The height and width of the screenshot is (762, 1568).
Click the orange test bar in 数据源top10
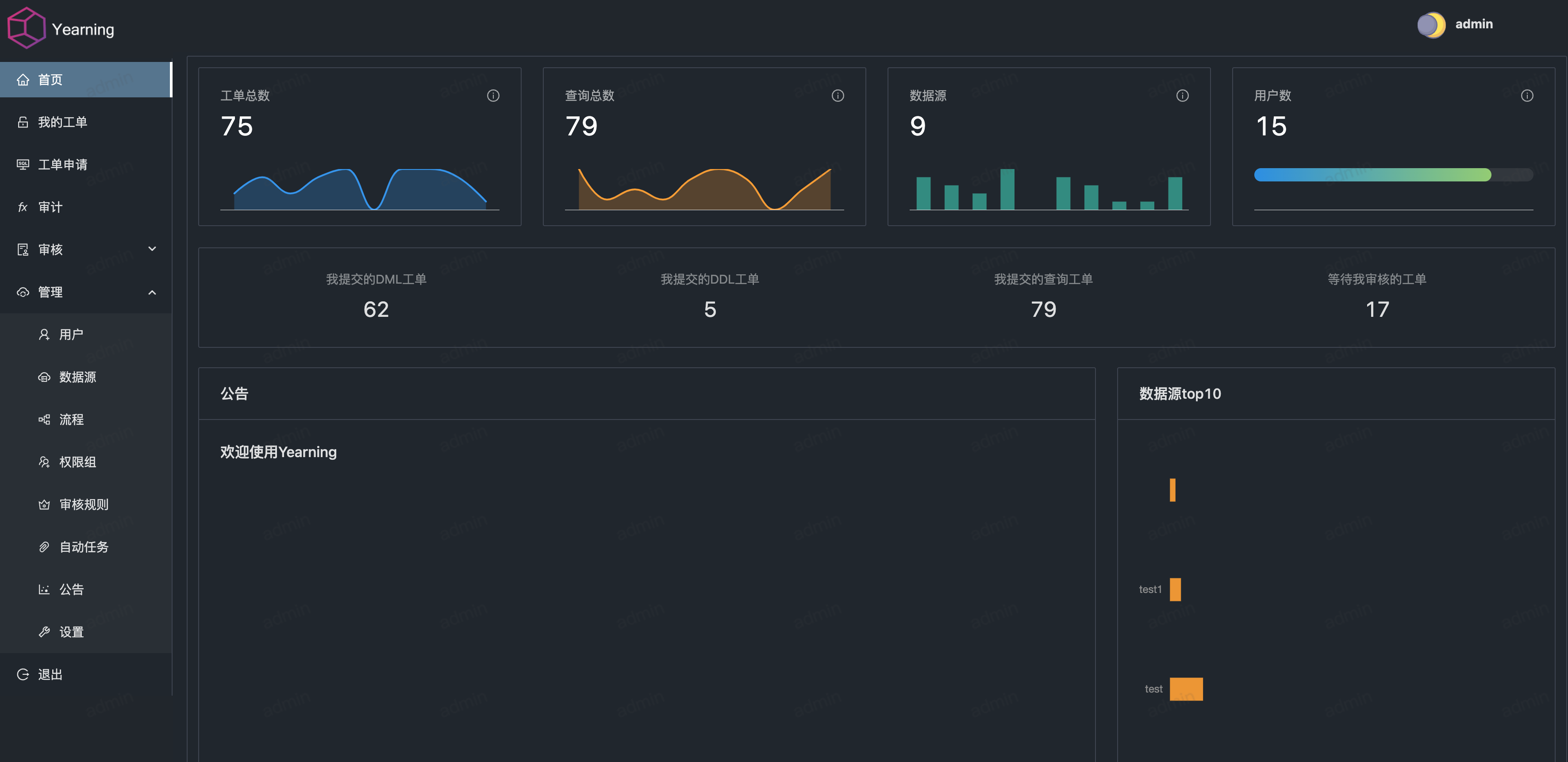1186,689
